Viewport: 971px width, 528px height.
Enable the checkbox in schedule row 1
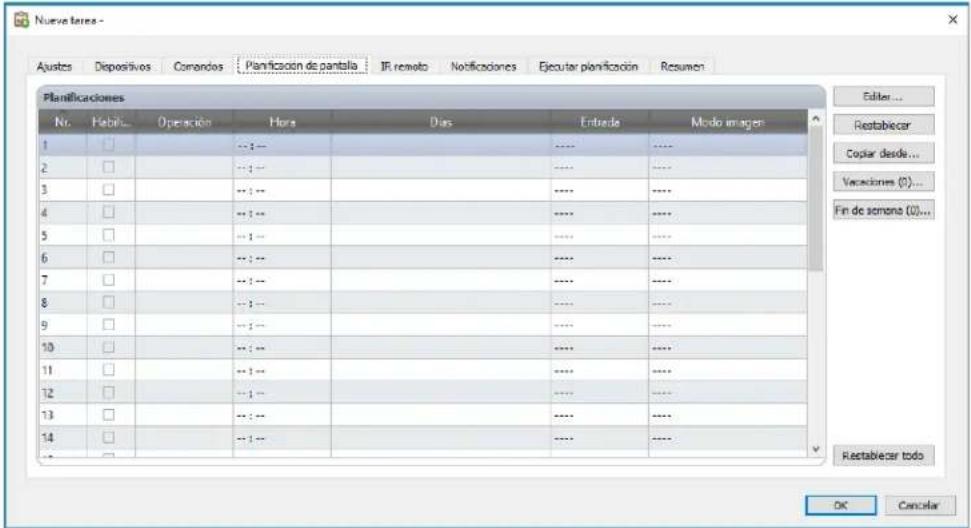111,143
